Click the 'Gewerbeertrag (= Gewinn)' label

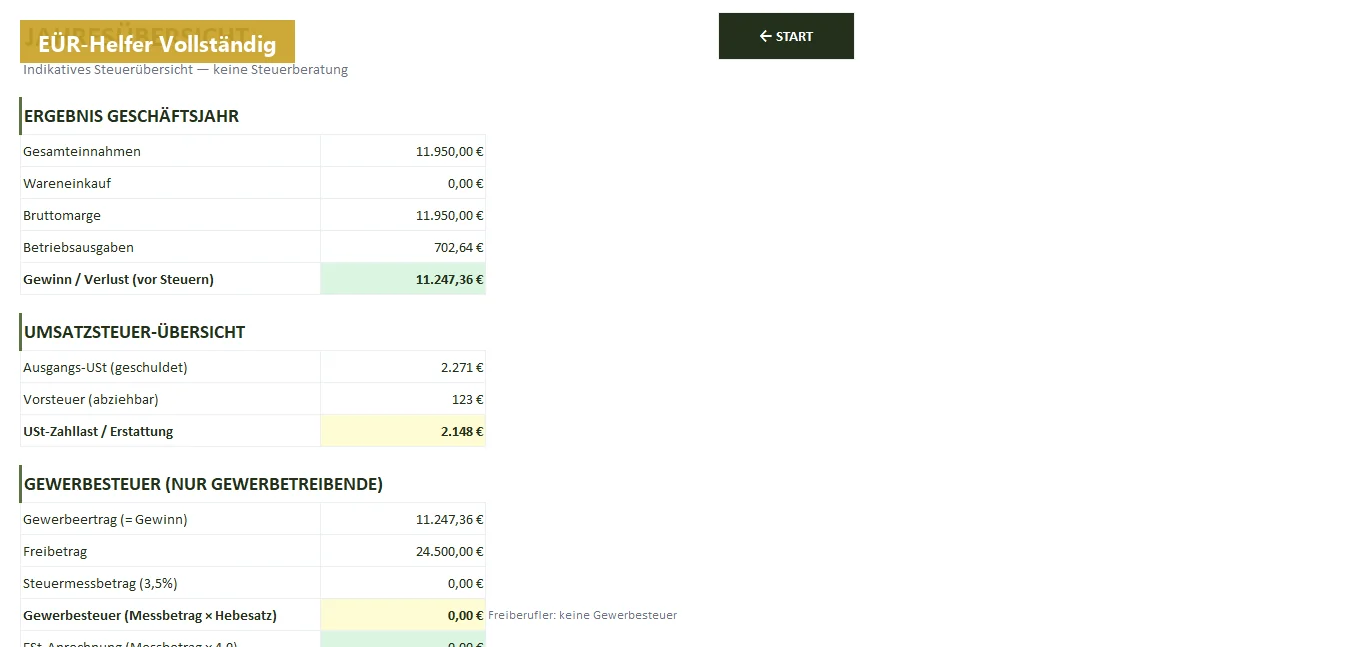(105, 520)
